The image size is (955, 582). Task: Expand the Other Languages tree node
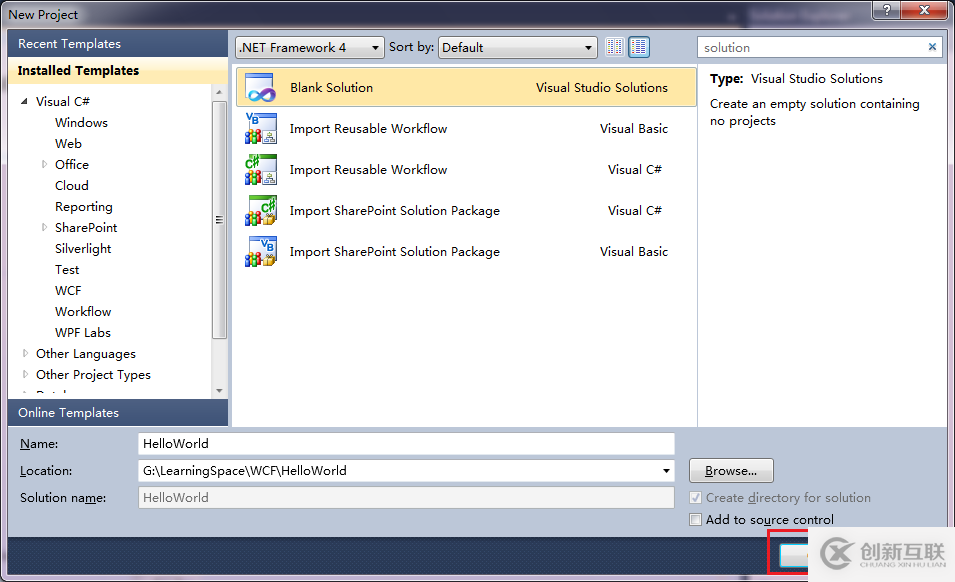tap(25, 353)
